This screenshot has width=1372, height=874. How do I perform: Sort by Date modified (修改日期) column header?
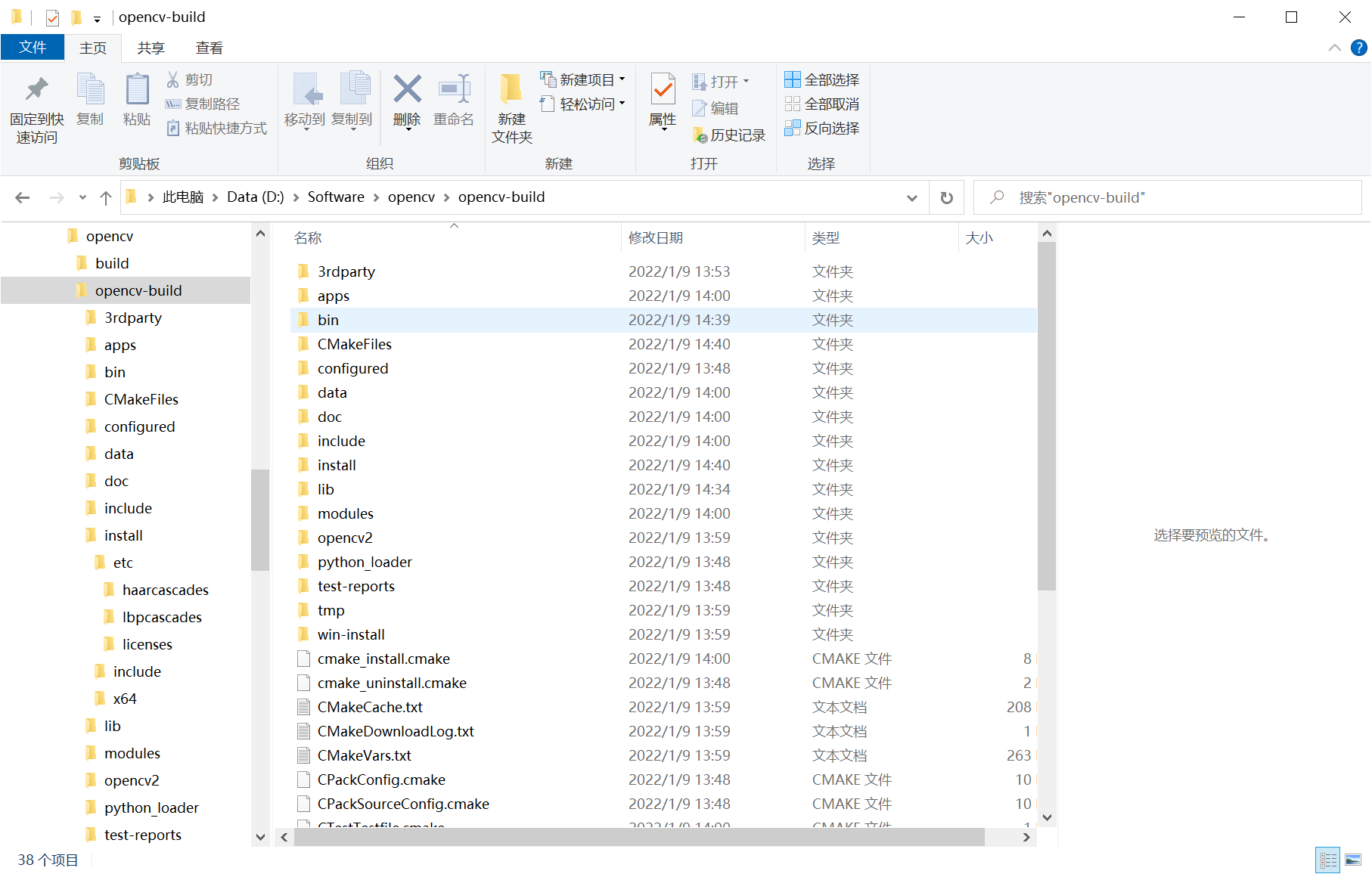point(712,237)
